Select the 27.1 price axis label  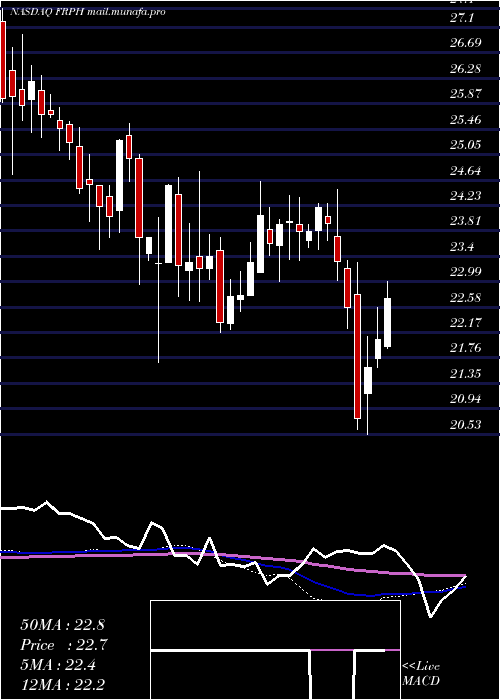(x=464, y=18)
